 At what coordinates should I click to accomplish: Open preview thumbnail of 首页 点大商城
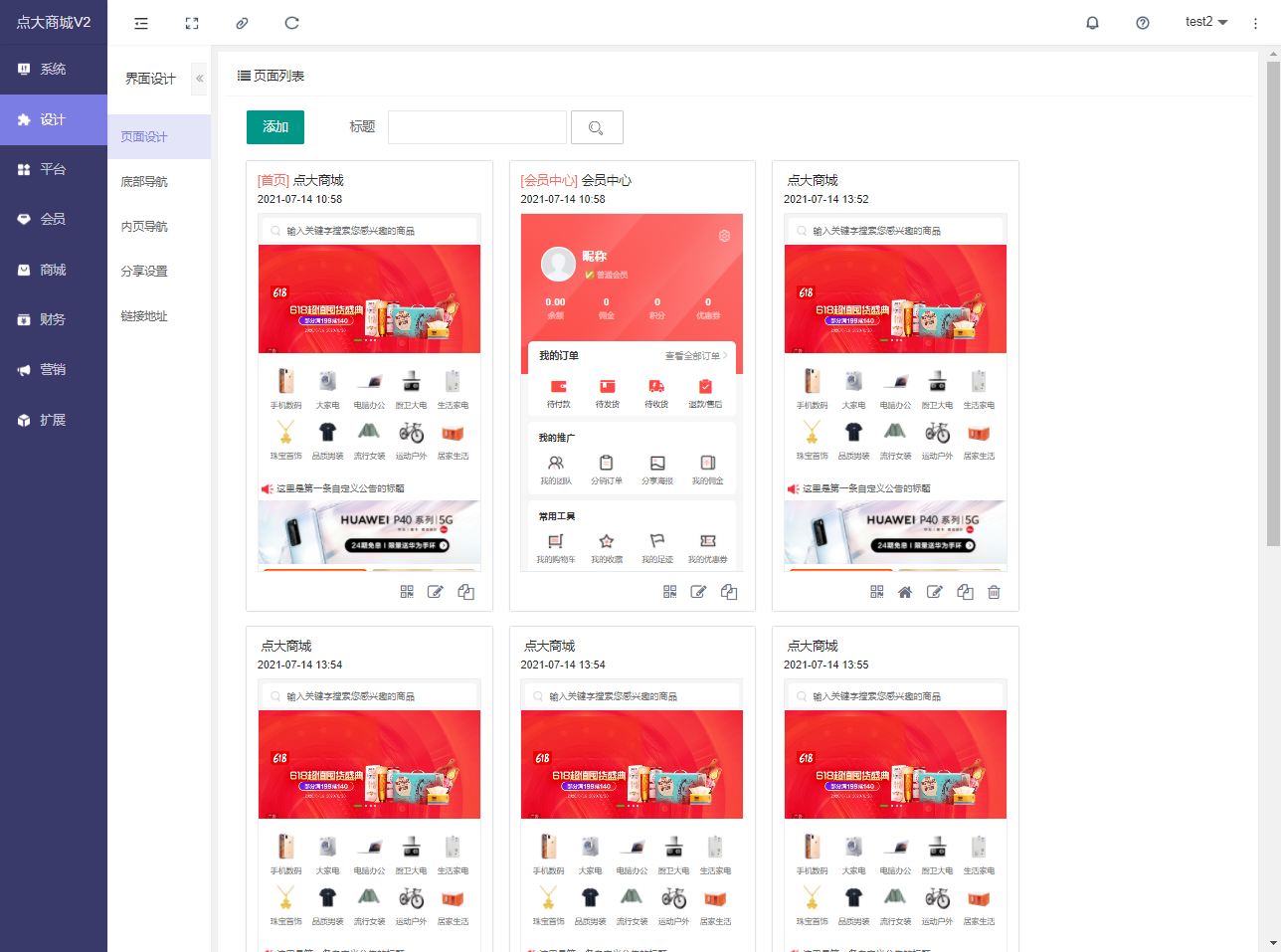pos(369,392)
